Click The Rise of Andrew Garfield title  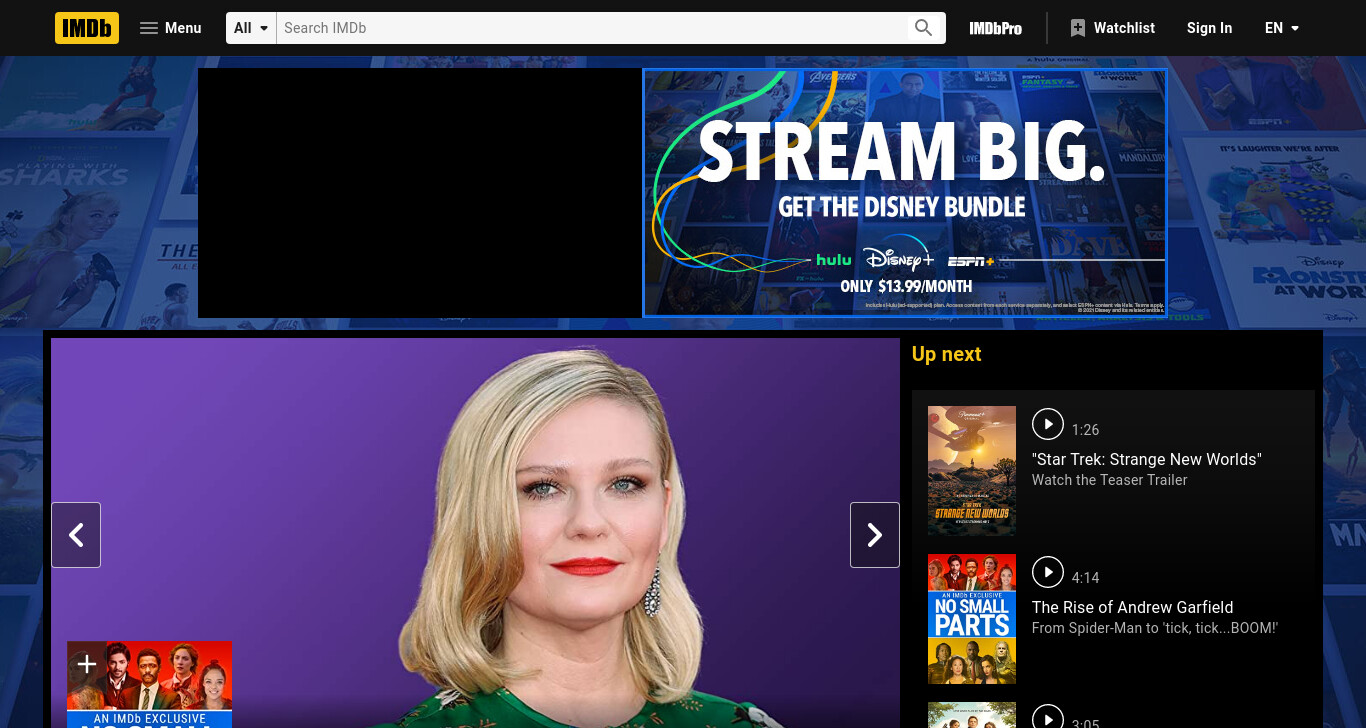tap(1133, 607)
